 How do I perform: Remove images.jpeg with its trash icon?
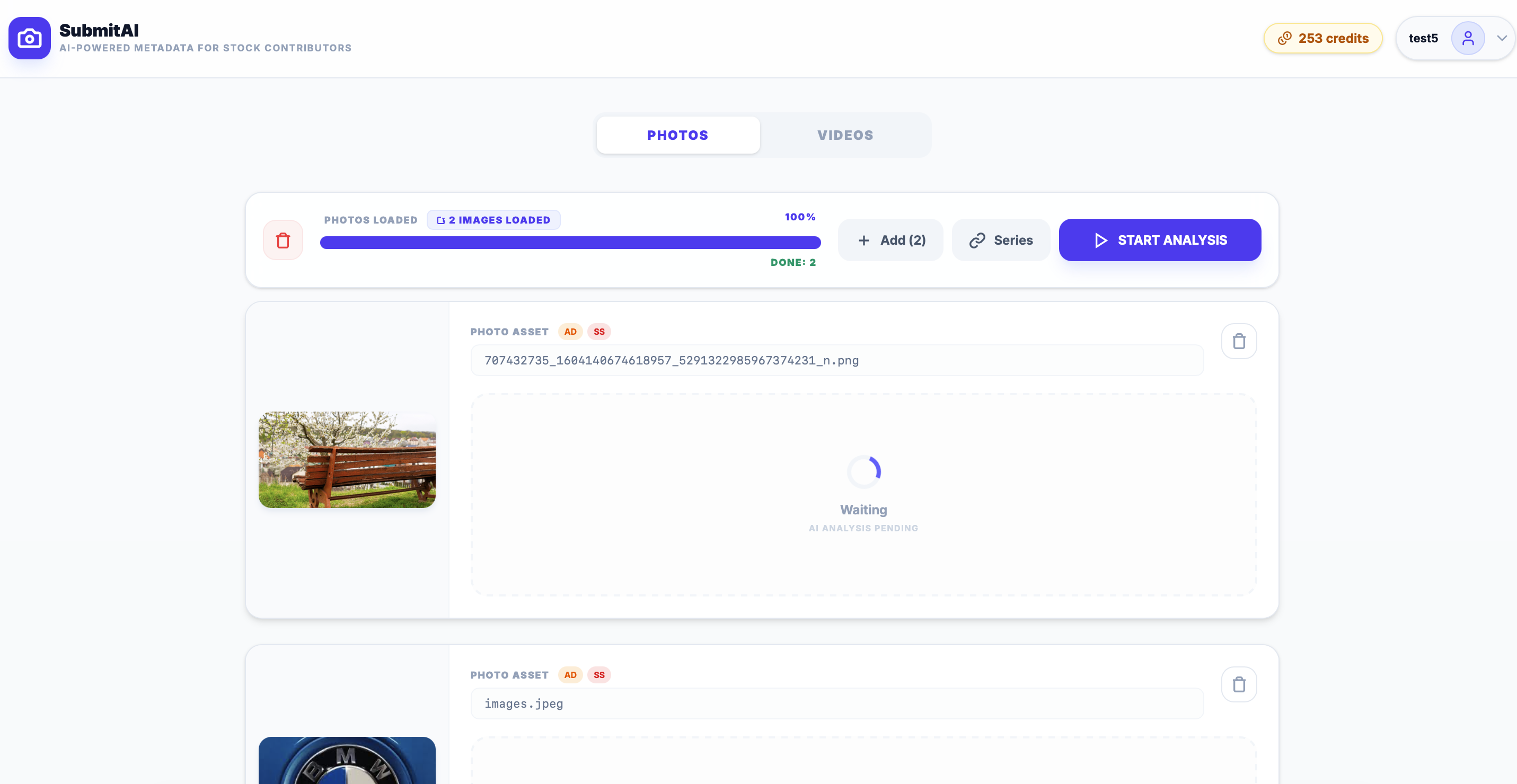(1239, 684)
